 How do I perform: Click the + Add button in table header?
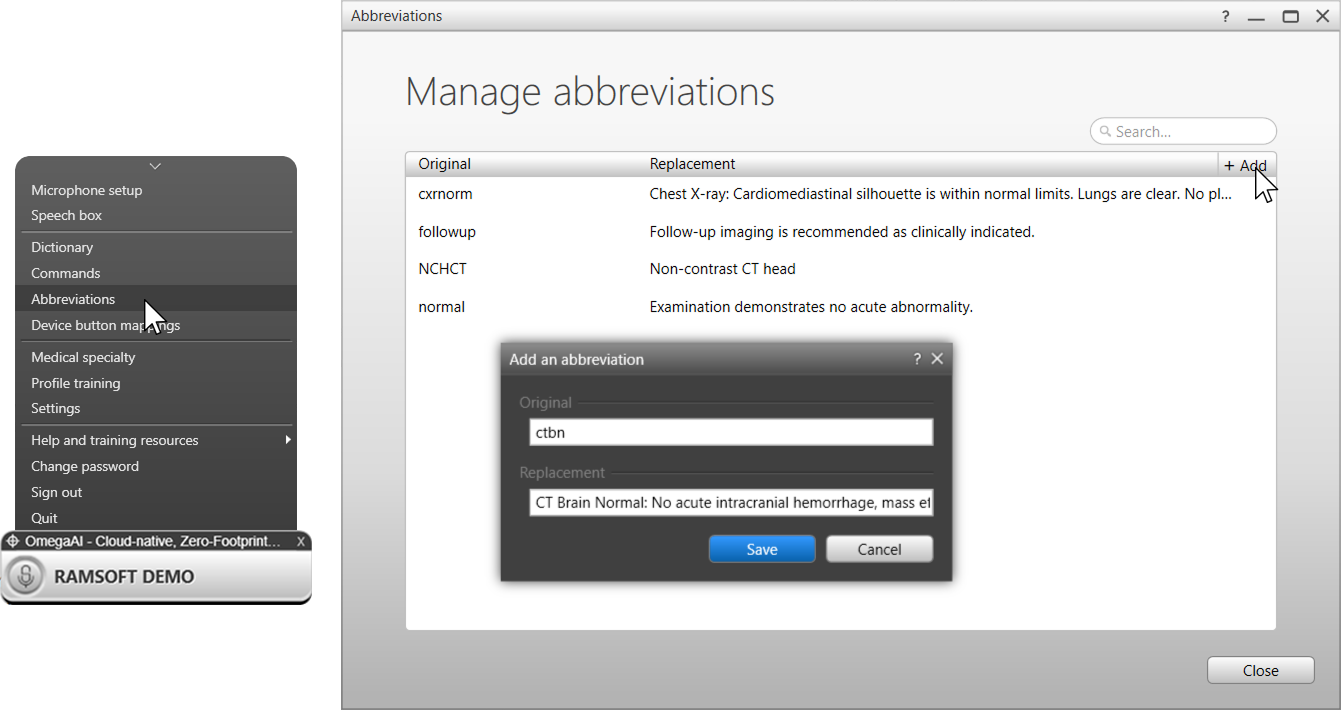(x=1246, y=165)
